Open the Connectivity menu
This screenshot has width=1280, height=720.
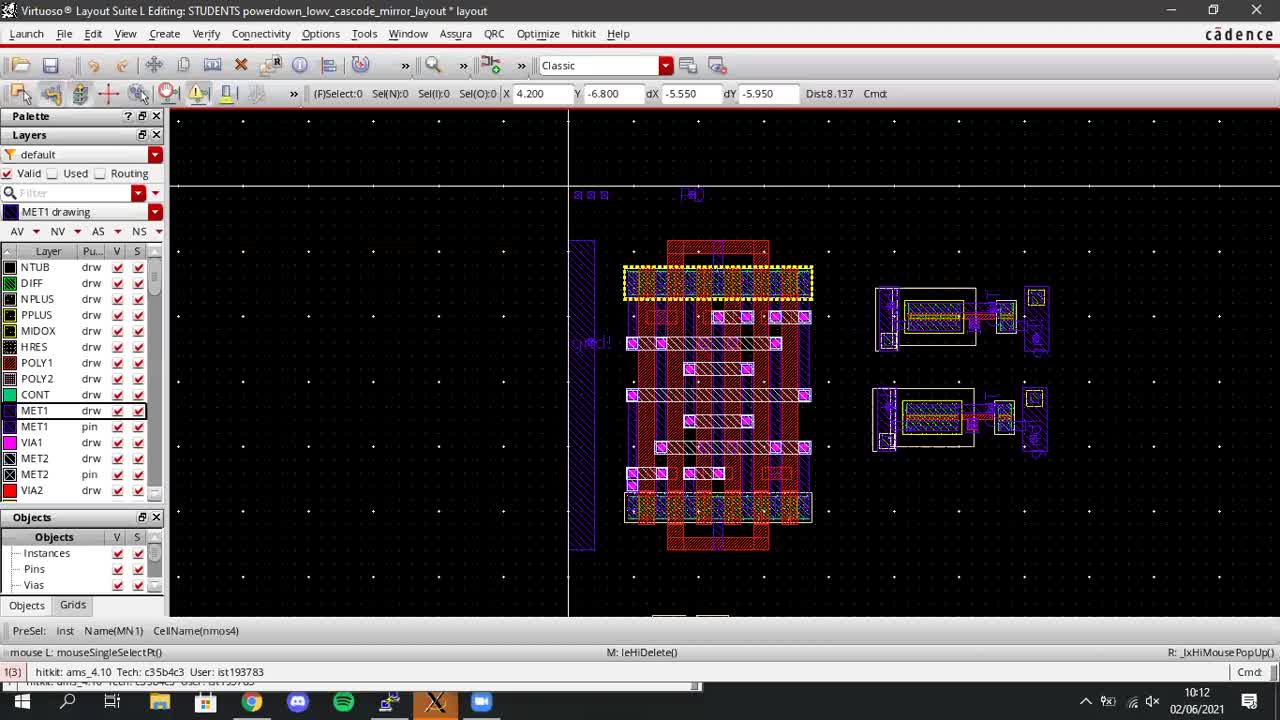pyautogui.click(x=261, y=33)
